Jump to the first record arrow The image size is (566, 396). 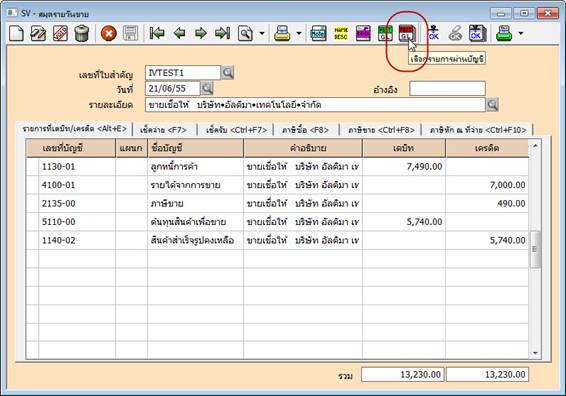coord(157,34)
